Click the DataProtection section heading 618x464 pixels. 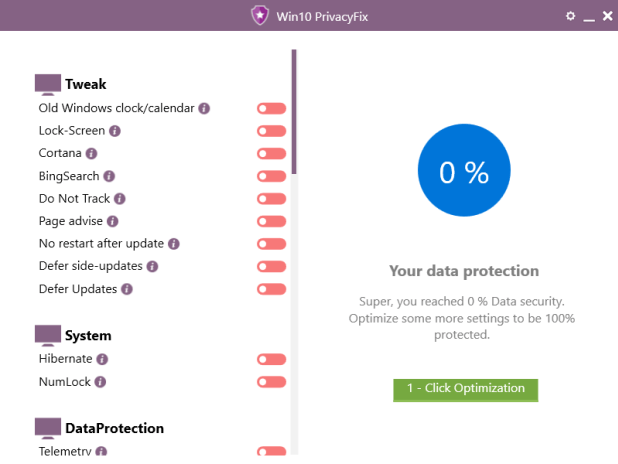tap(114, 428)
